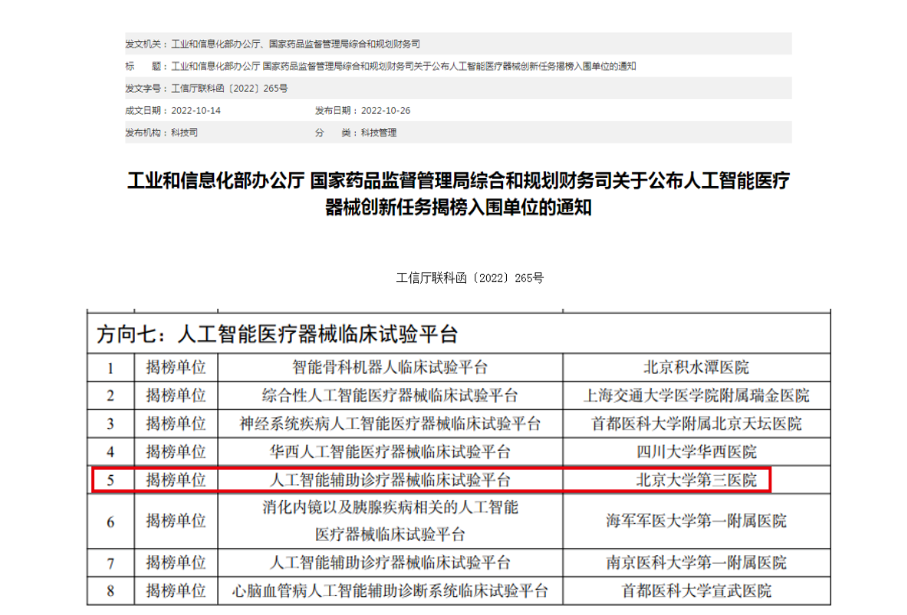This screenshot has width=907, height=615.
Task: Click cell 四川大学华西医院
Action: pyautogui.click(x=696, y=452)
